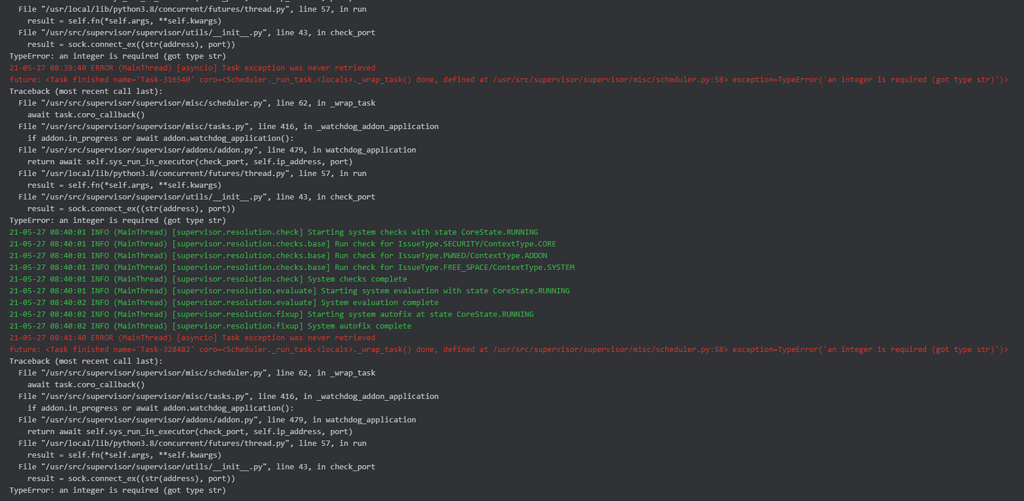This screenshot has width=1024, height=501.
Task: Click the IssueType.SECURITY check log line
Action: click(283, 244)
